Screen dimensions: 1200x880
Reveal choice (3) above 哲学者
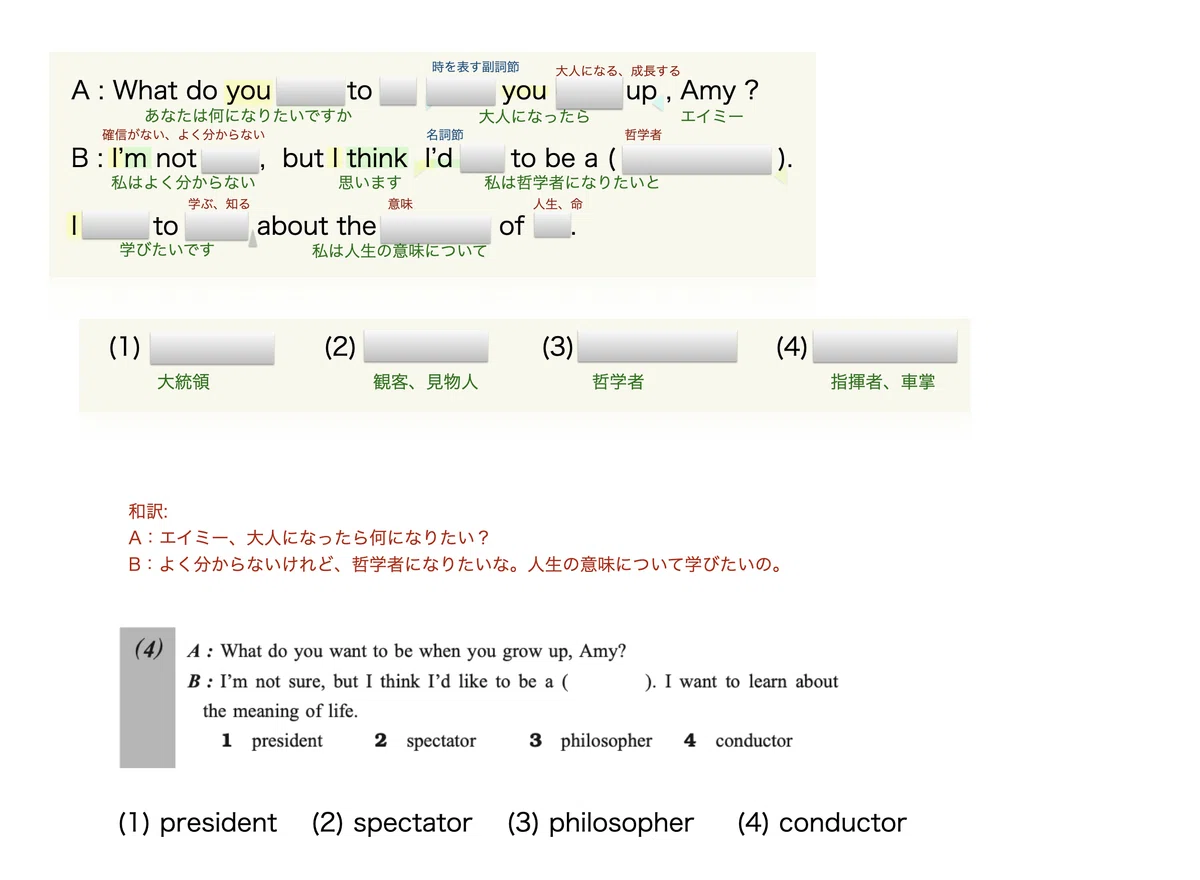(658, 348)
